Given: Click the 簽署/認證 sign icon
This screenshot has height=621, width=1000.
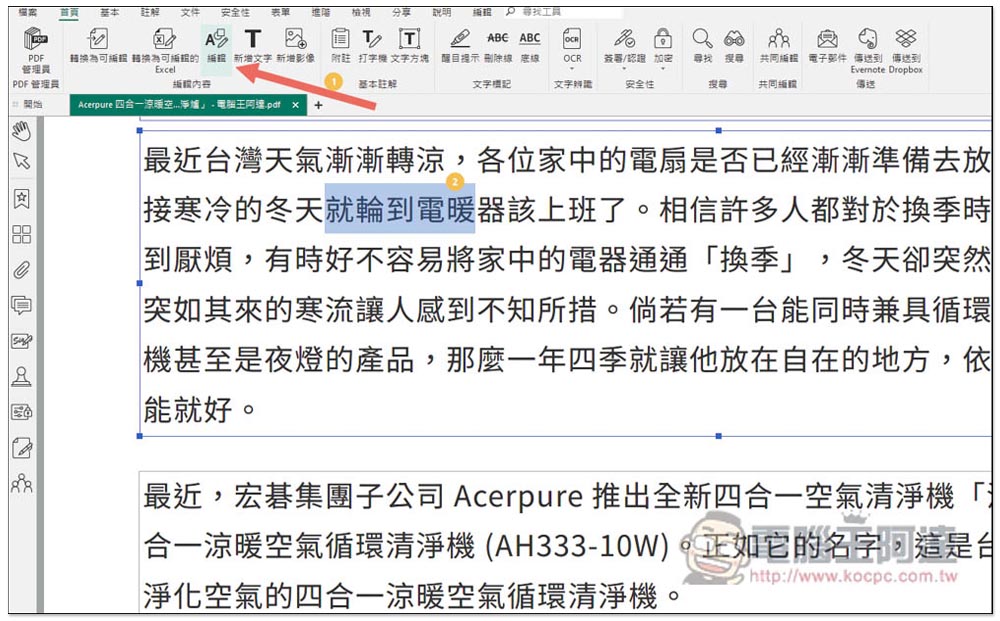Looking at the screenshot, I should coord(624,39).
